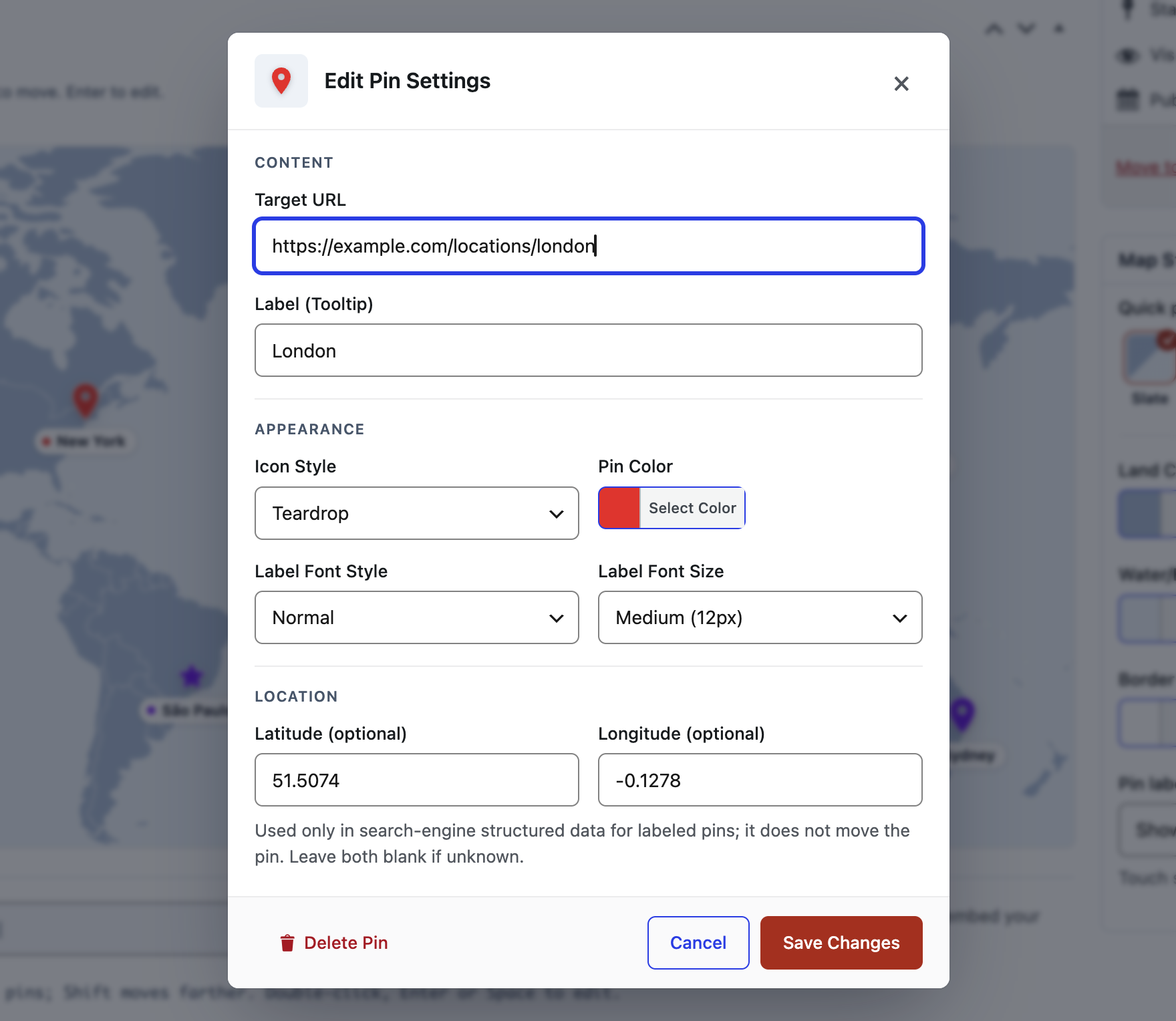Close the Edit Pin Settings dialog
1176x1021 pixels.
901,84
